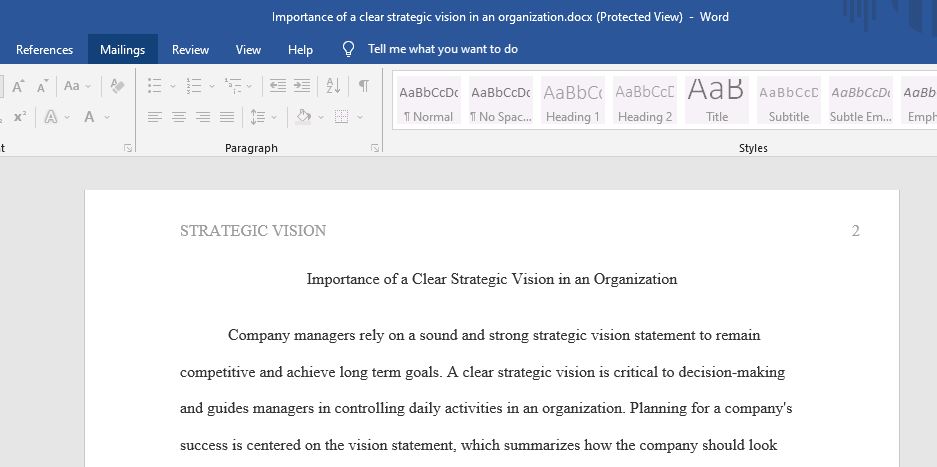Toggle Align Left paragraph setting
937x467 pixels.
155,117
